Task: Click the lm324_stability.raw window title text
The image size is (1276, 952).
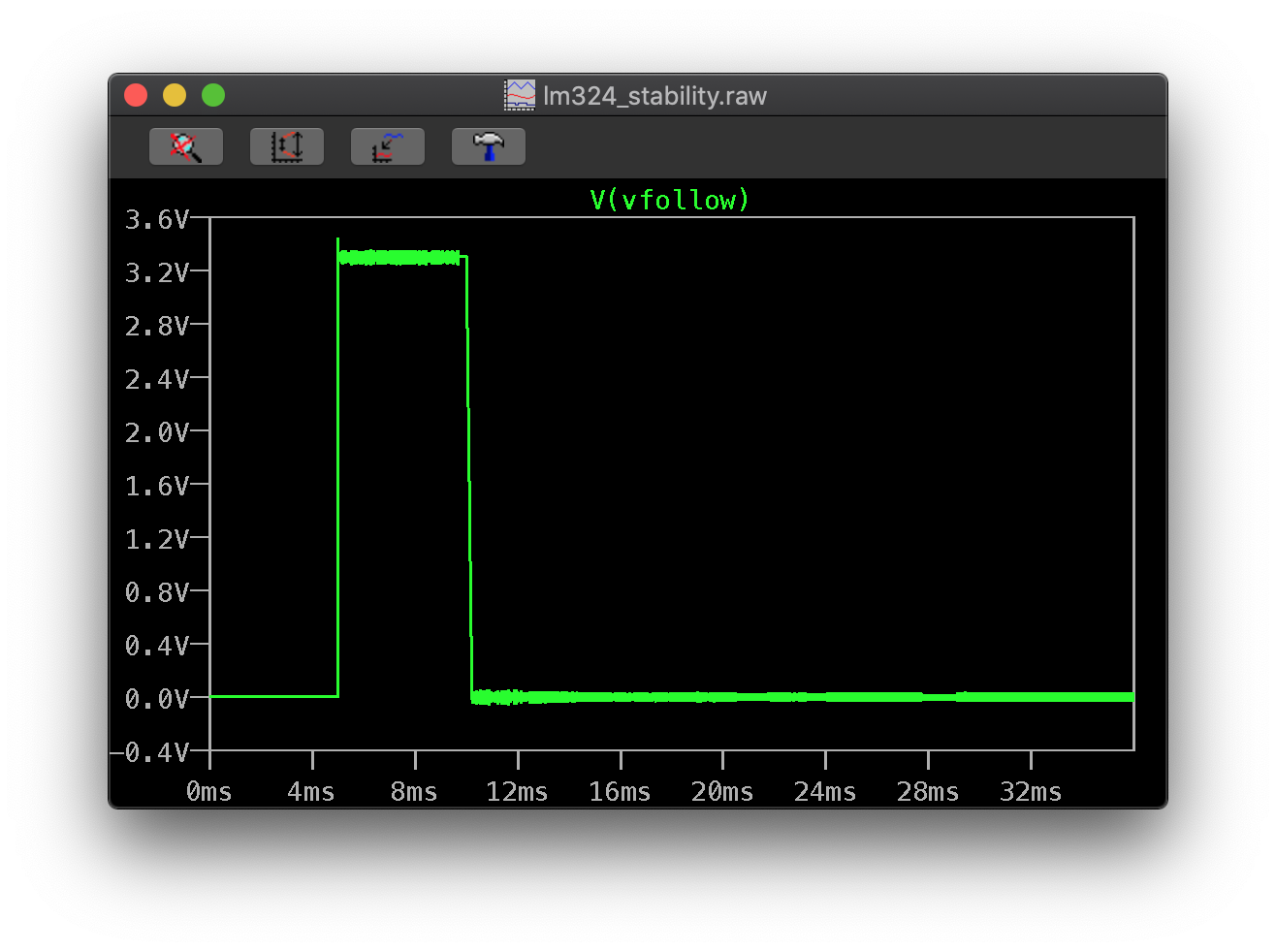Action: 654,96
